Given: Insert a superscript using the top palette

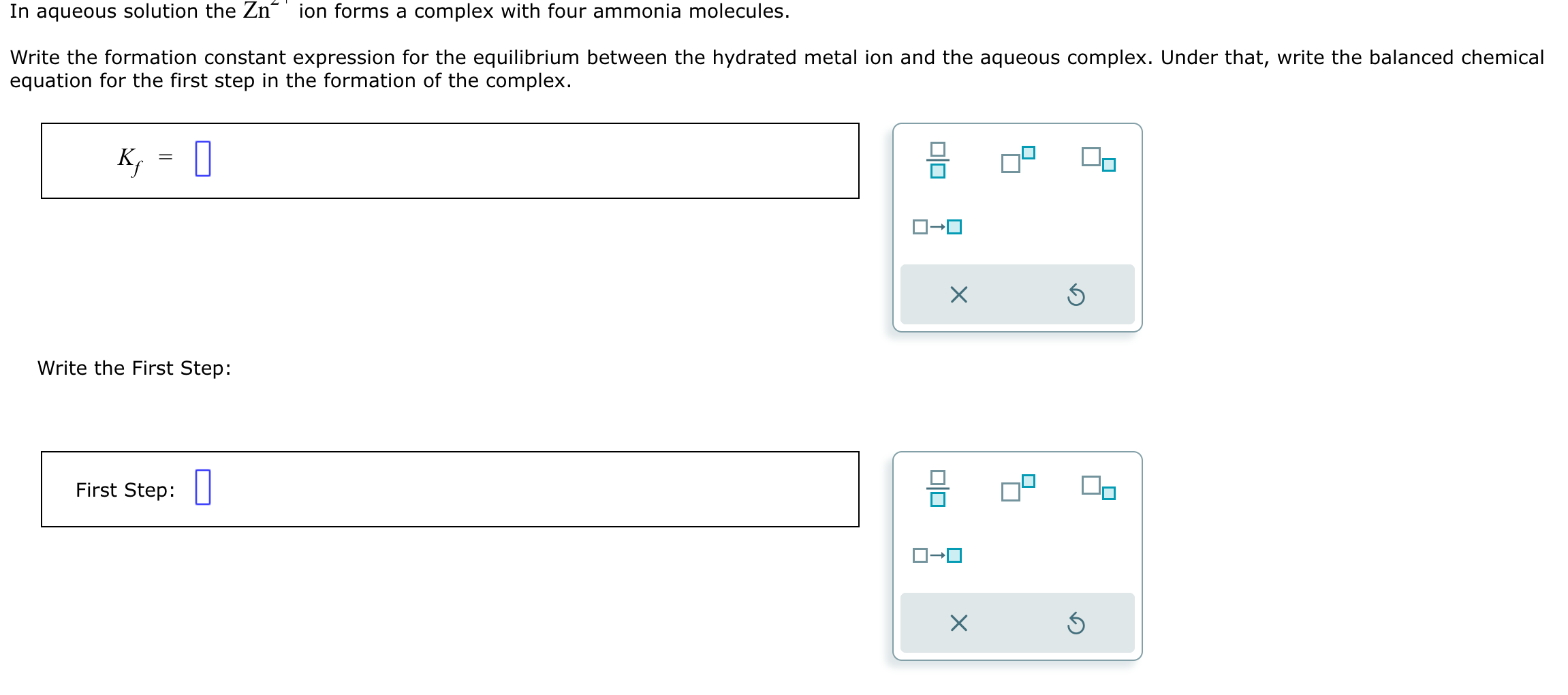Looking at the screenshot, I should [1018, 159].
